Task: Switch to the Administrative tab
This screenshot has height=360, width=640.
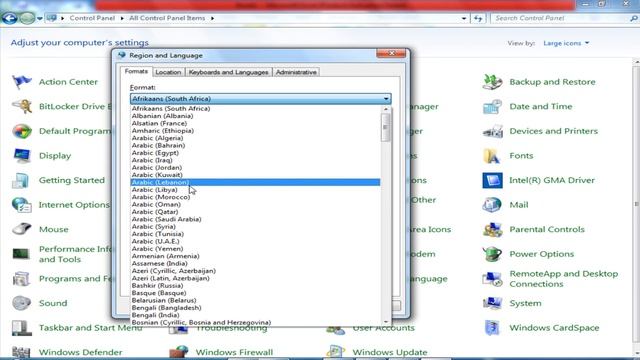Action: coord(296,72)
